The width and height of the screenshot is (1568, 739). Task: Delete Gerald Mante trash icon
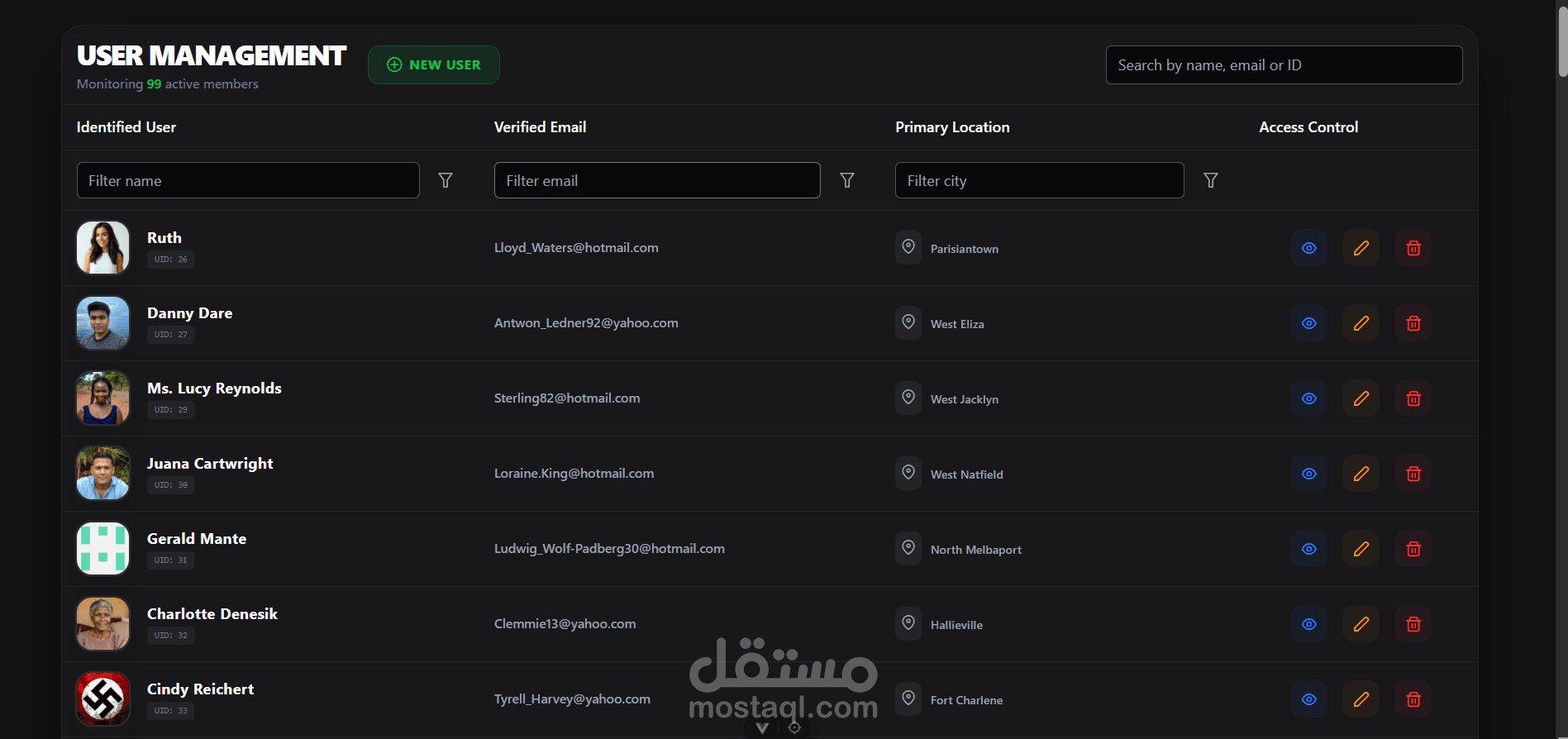1413,549
